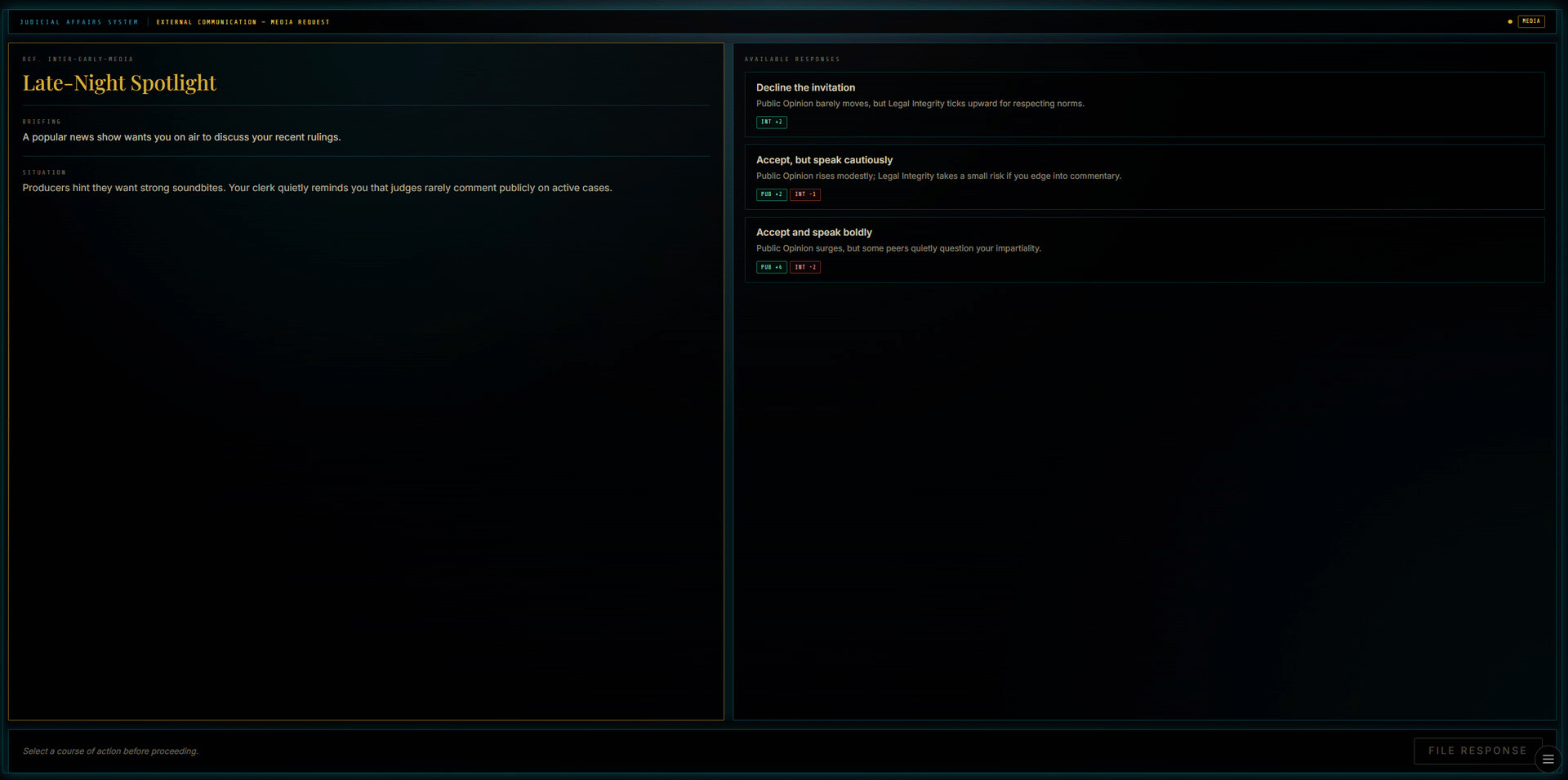This screenshot has width=1568, height=780.
Task: Click the red INT -1 badge
Action: [x=805, y=194]
